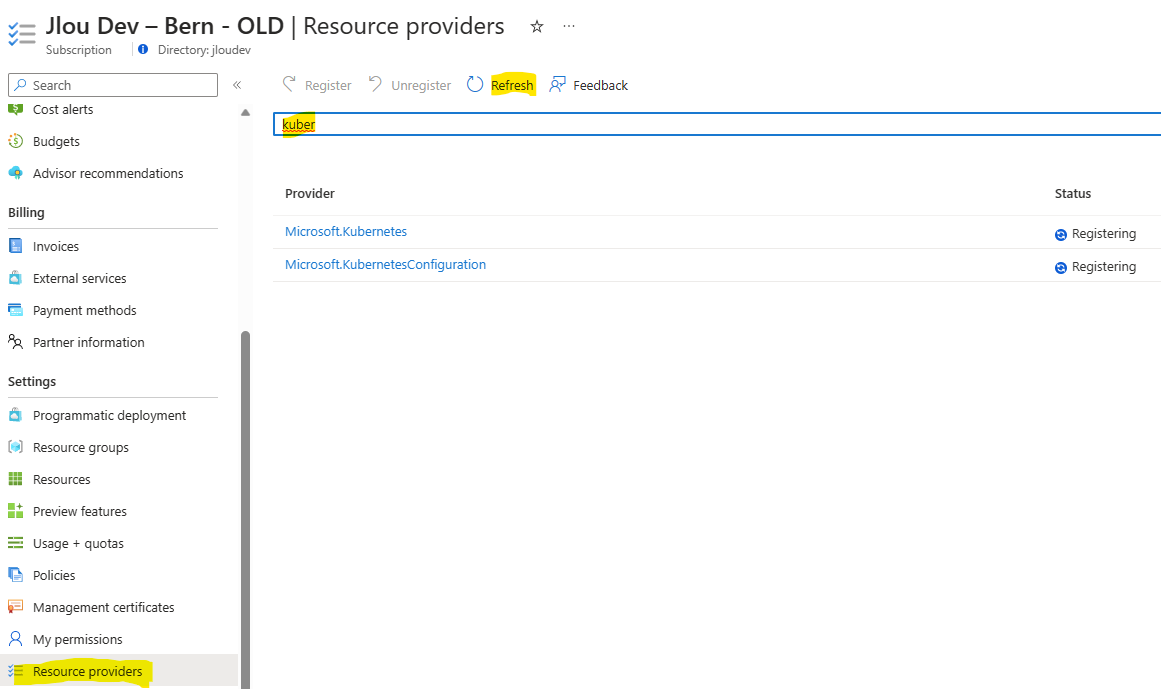Click the Partner information people icon

click(x=16, y=341)
